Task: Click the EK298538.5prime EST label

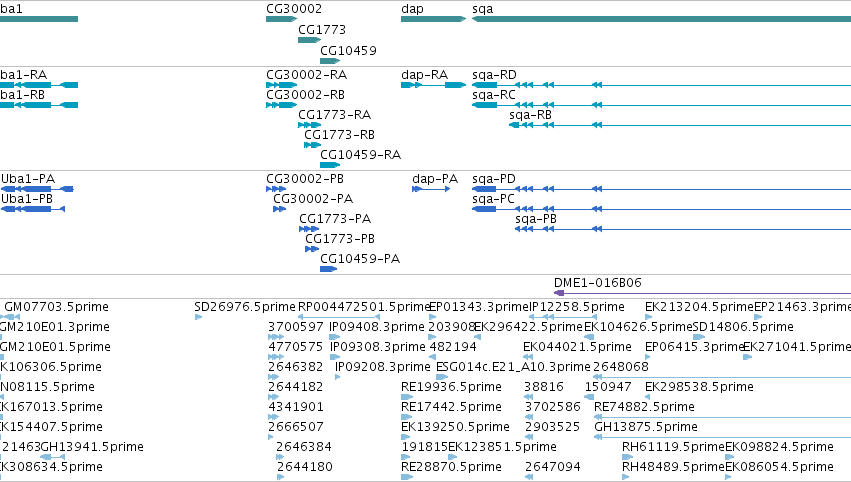Action: click(x=699, y=388)
